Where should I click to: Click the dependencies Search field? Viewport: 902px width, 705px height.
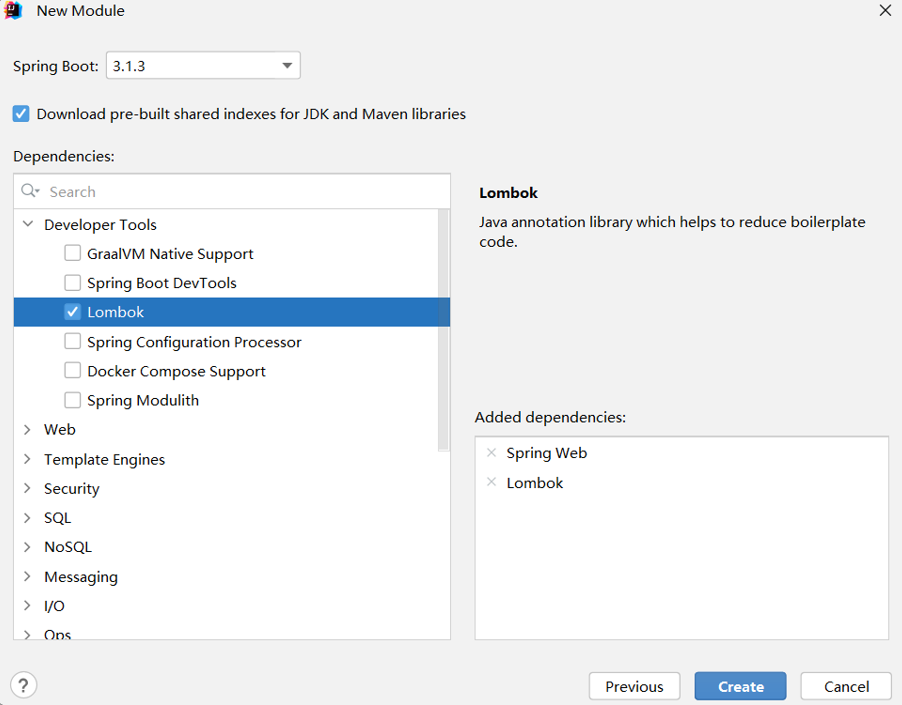pyautogui.click(x=240, y=191)
